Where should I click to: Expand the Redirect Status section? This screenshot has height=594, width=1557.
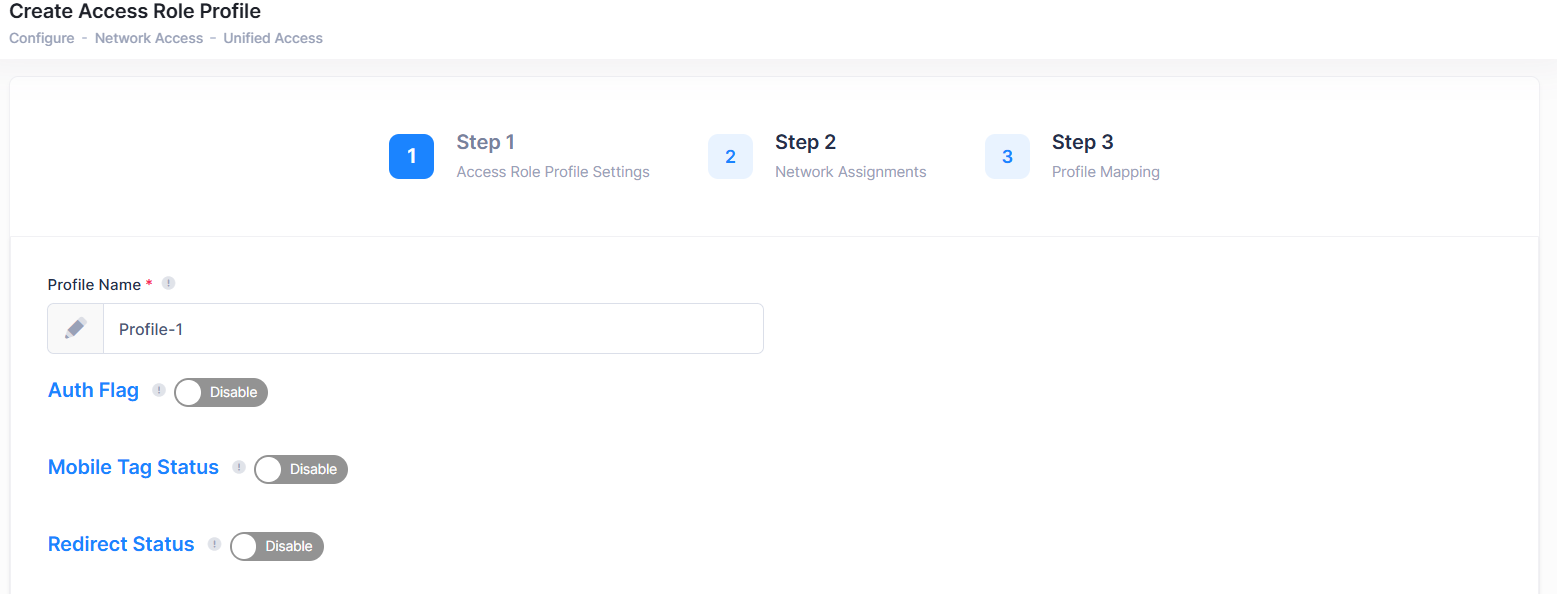point(121,544)
